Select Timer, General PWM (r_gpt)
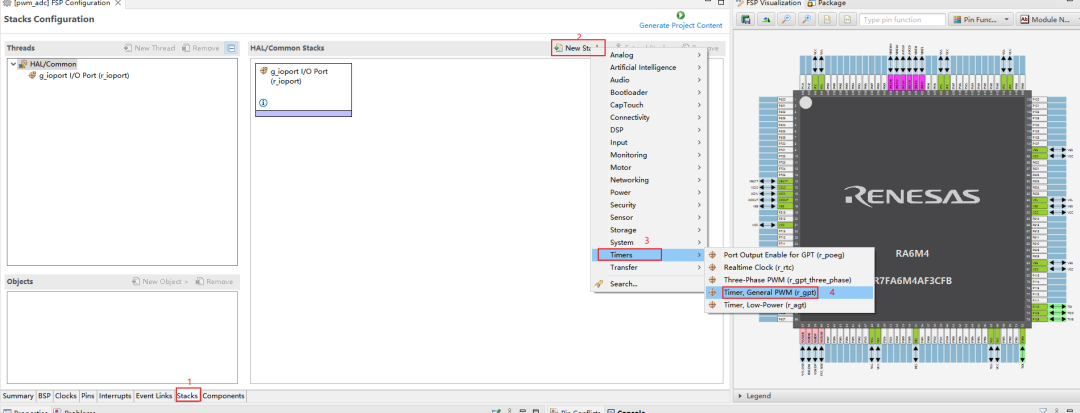The image size is (1080, 413). [x=789, y=293]
